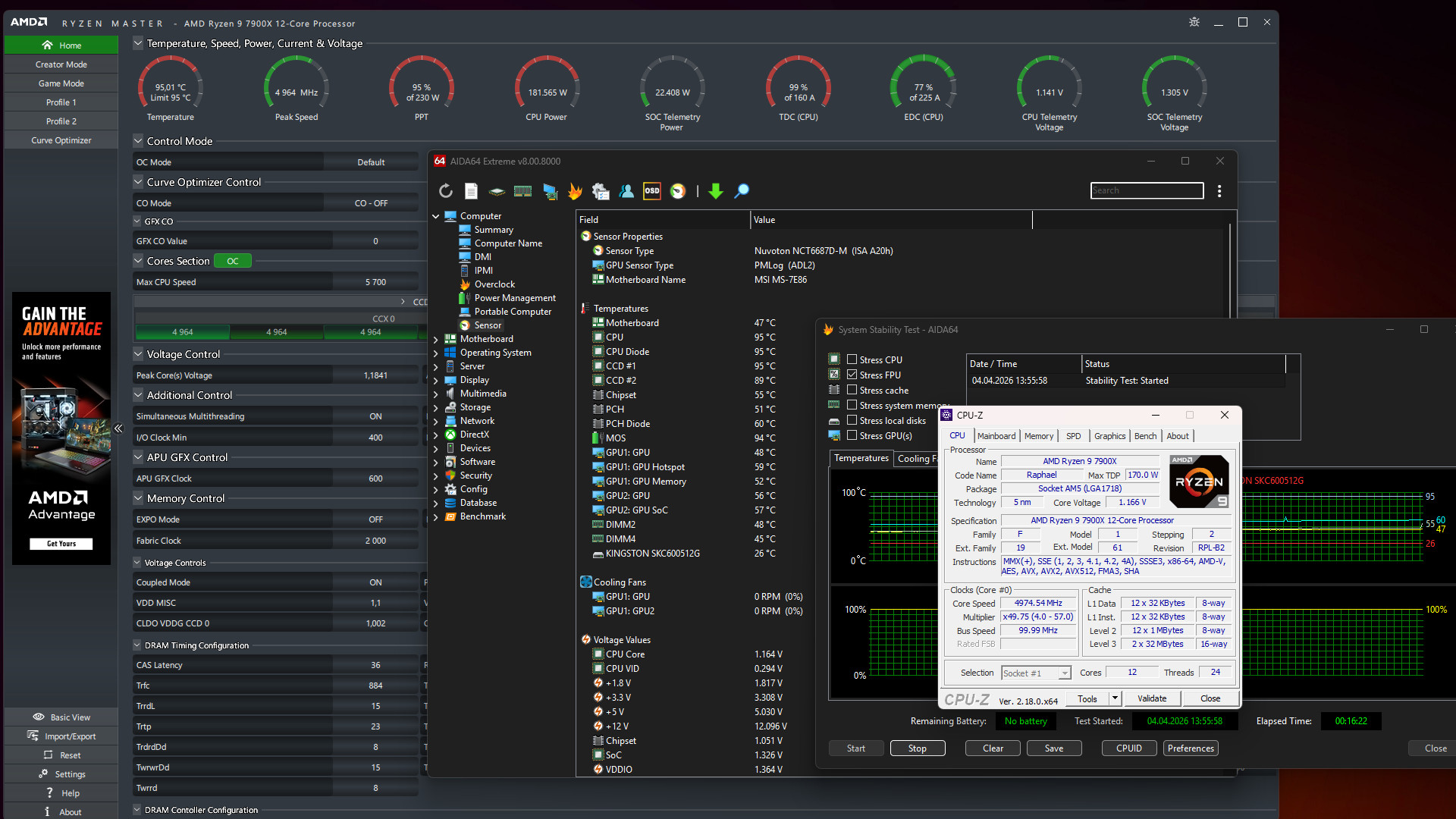This screenshot has width=1456, height=819.
Task: Select Curve Optimizer in Ryzen Master sidebar
Action: tap(61, 140)
